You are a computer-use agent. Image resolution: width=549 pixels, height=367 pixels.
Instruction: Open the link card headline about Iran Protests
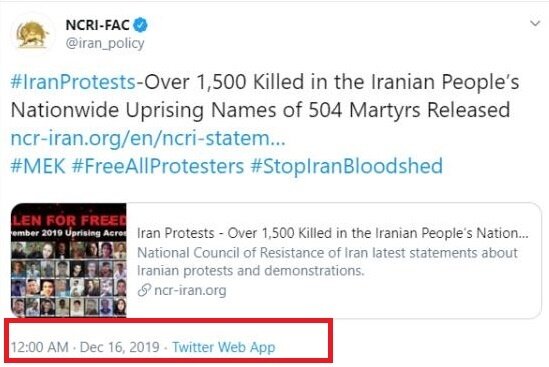click(x=333, y=233)
